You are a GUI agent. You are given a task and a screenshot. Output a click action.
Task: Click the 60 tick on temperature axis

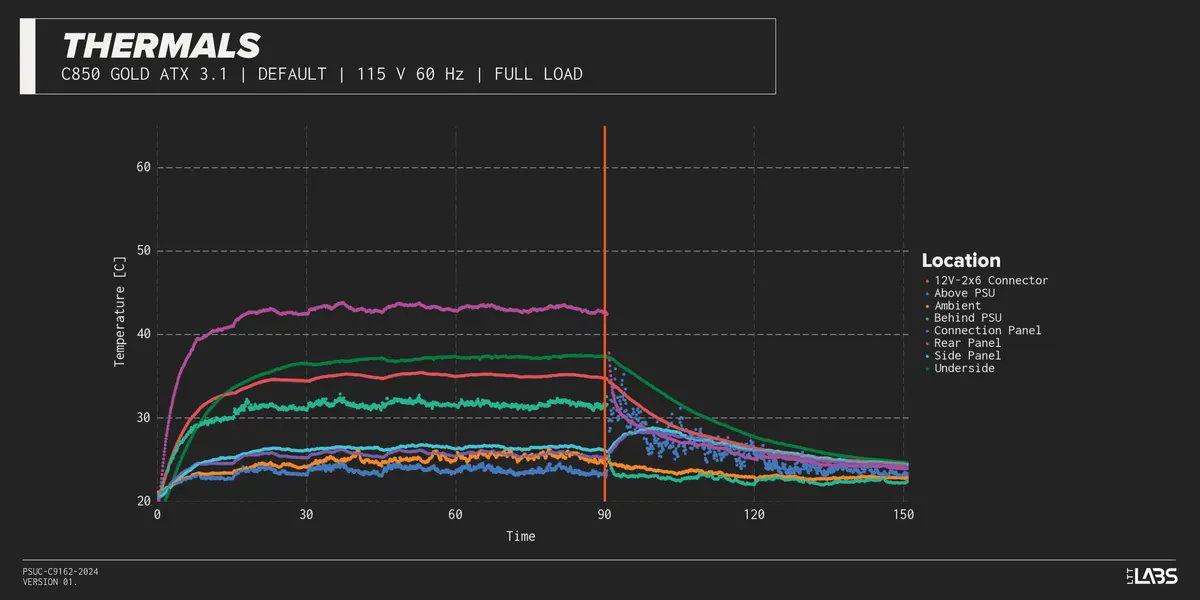coord(143,167)
